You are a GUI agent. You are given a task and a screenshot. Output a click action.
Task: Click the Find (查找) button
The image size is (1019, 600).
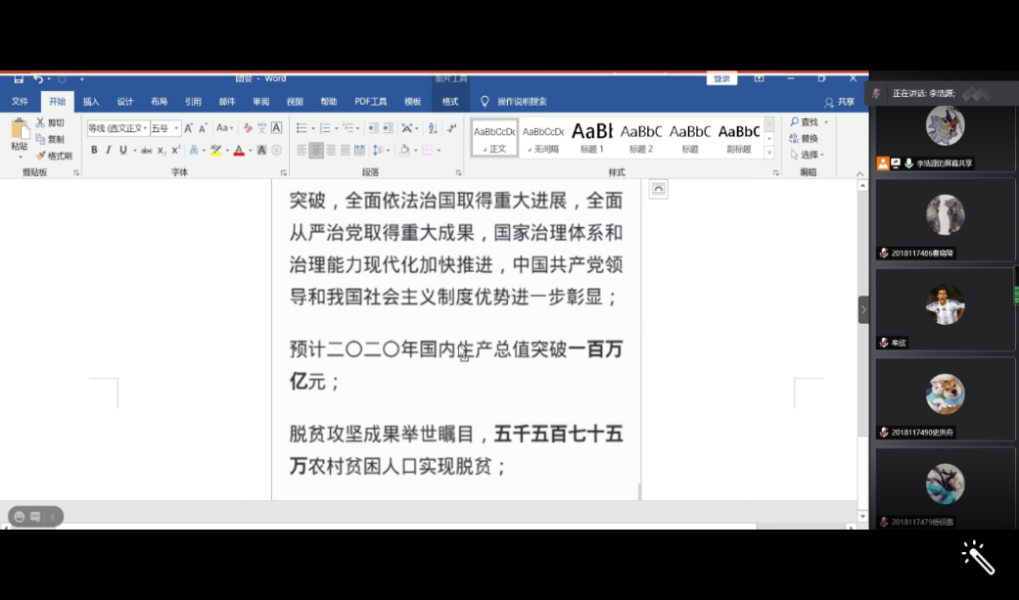pyautogui.click(x=805, y=122)
